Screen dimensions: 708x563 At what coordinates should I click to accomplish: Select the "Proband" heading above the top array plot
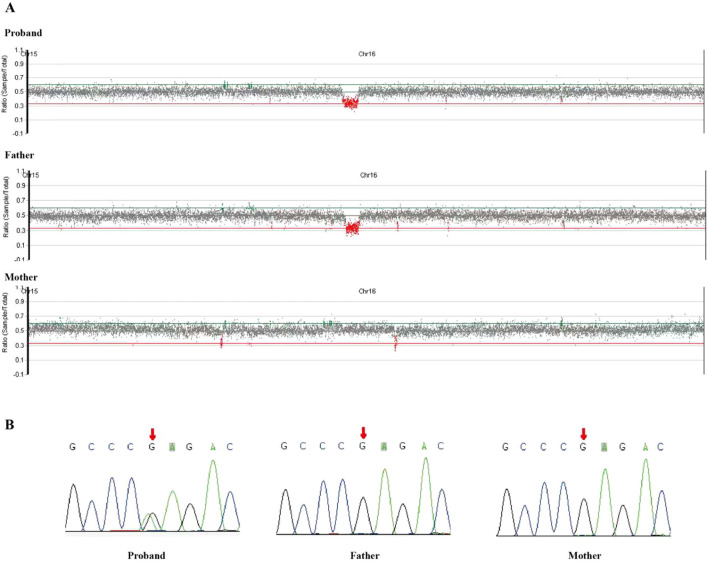[x=23, y=33]
